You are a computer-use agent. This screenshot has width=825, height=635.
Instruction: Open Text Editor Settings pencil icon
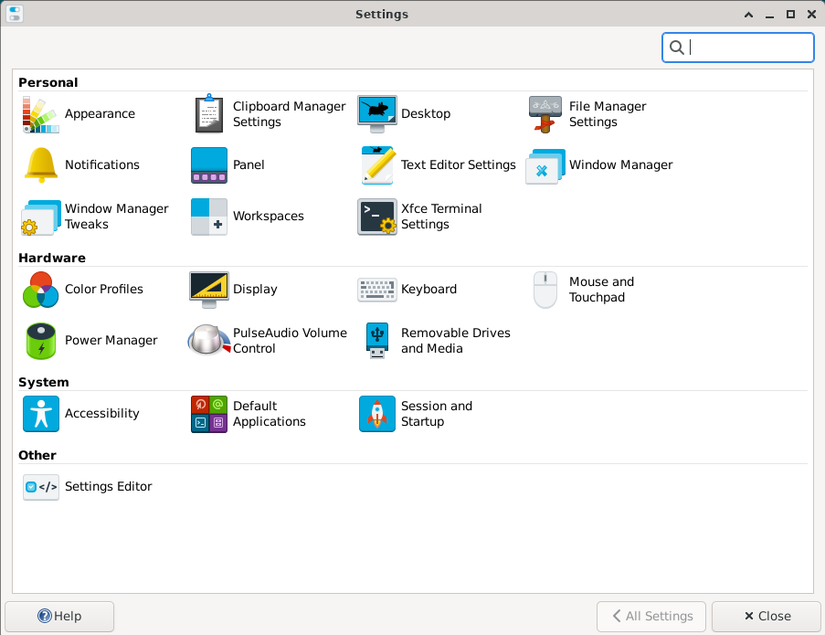(x=378, y=165)
